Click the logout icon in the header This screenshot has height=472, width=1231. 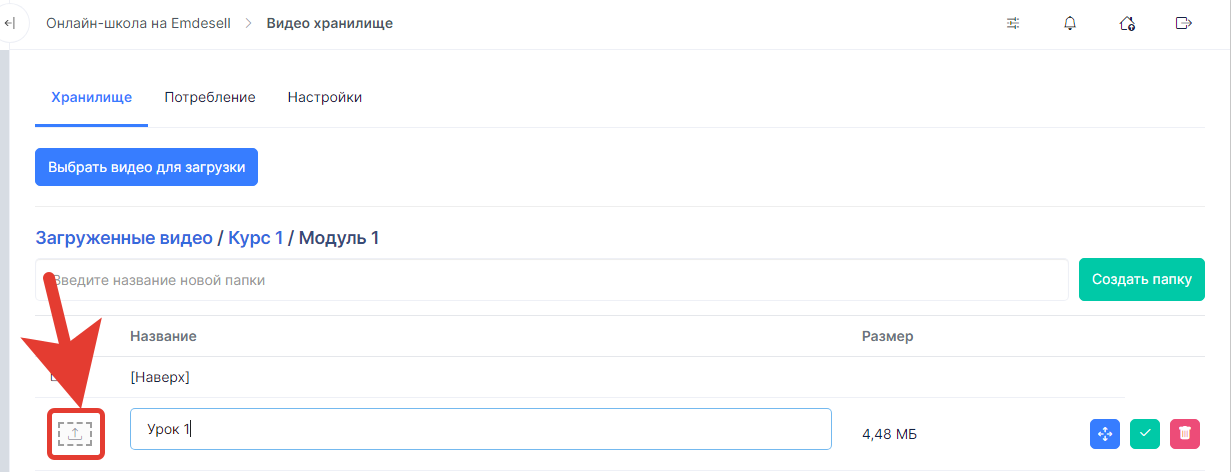click(x=1184, y=23)
